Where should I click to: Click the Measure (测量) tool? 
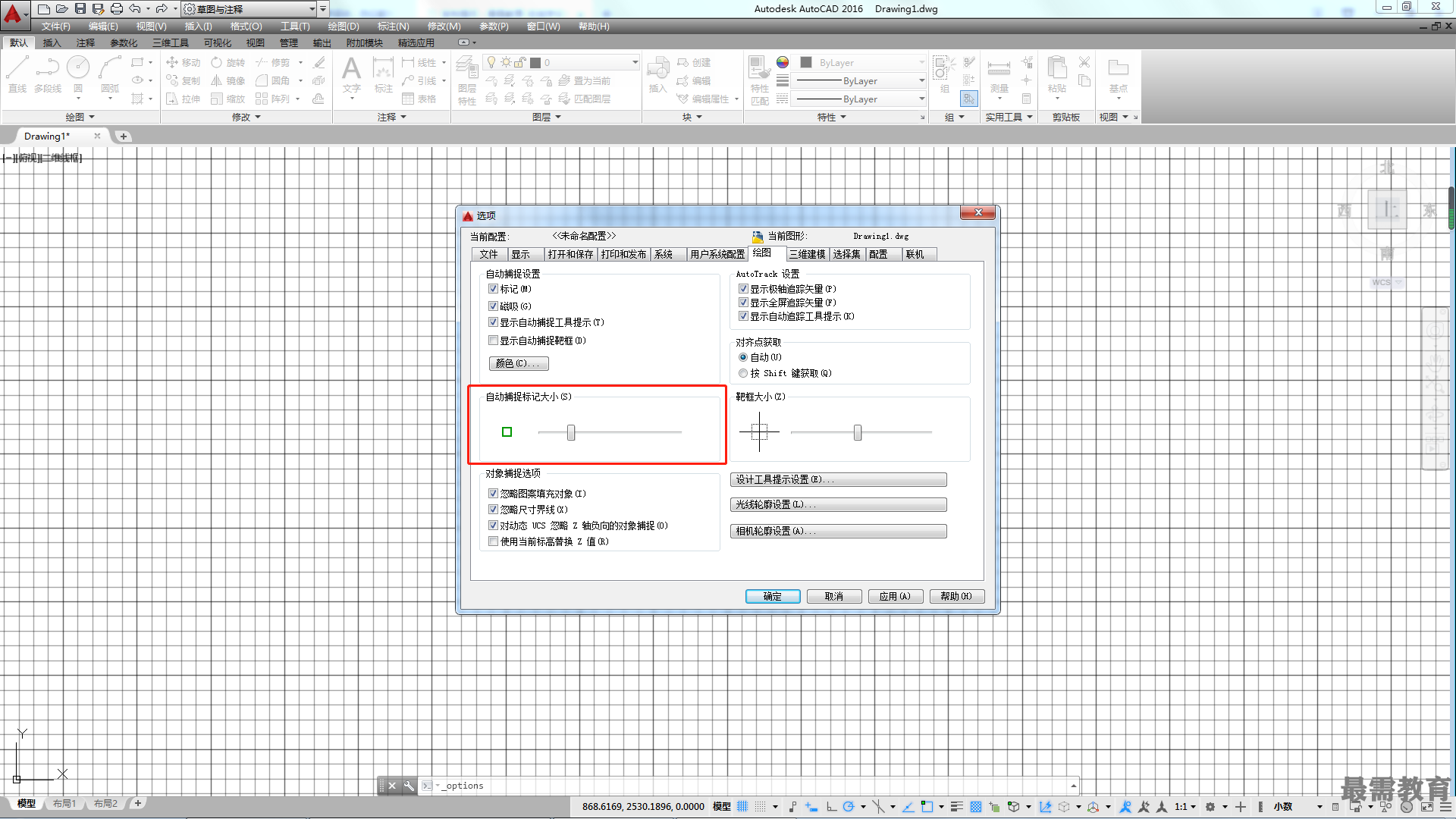[999, 74]
